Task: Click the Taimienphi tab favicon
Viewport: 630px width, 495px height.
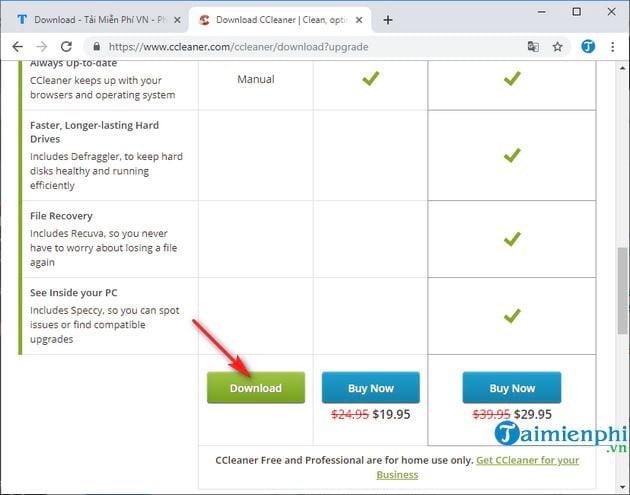Action: point(22,19)
